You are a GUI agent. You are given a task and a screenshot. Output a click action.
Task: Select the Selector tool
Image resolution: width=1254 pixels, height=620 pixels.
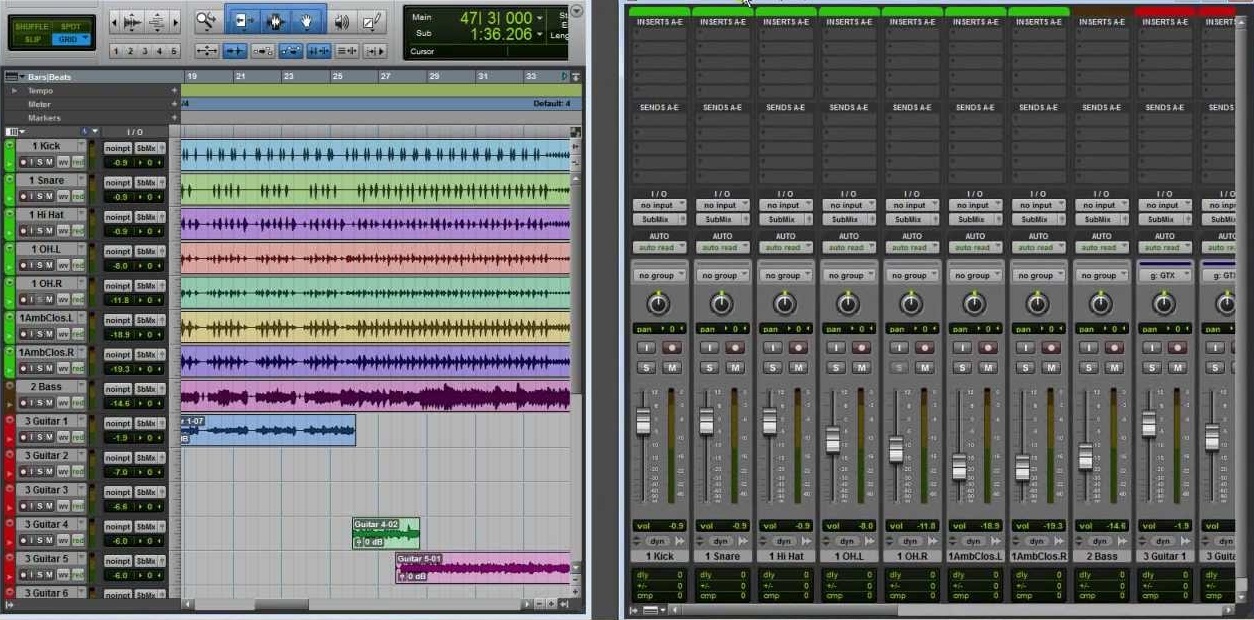click(x=273, y=20)
